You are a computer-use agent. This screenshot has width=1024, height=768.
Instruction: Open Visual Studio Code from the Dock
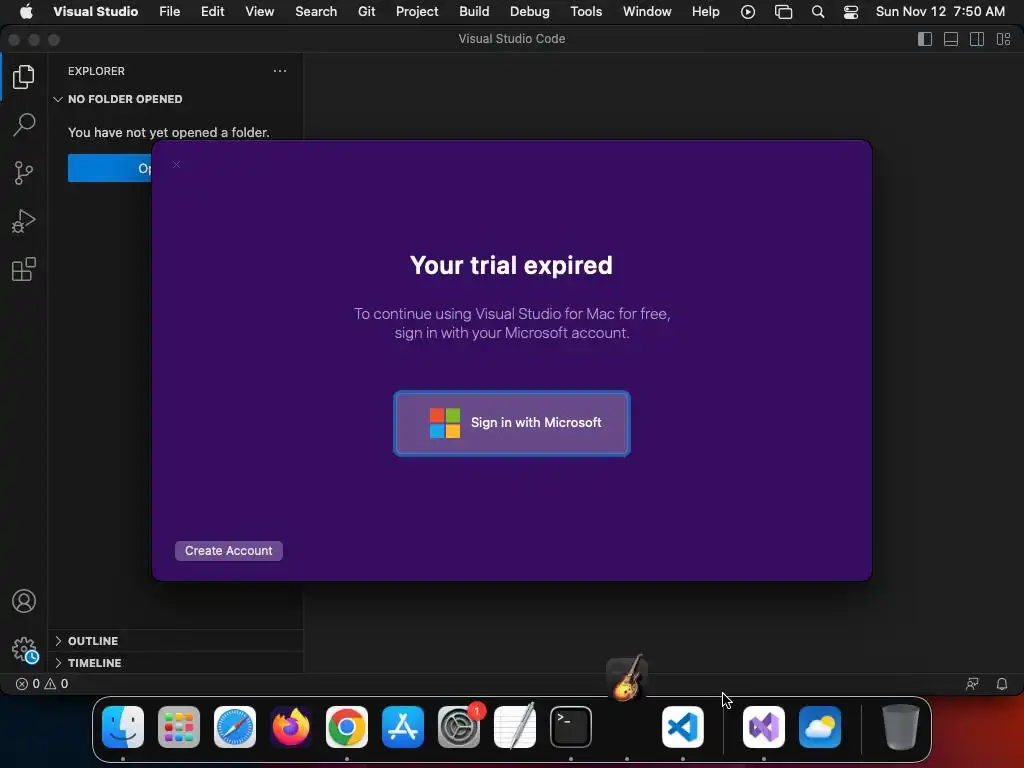point(682,727)
